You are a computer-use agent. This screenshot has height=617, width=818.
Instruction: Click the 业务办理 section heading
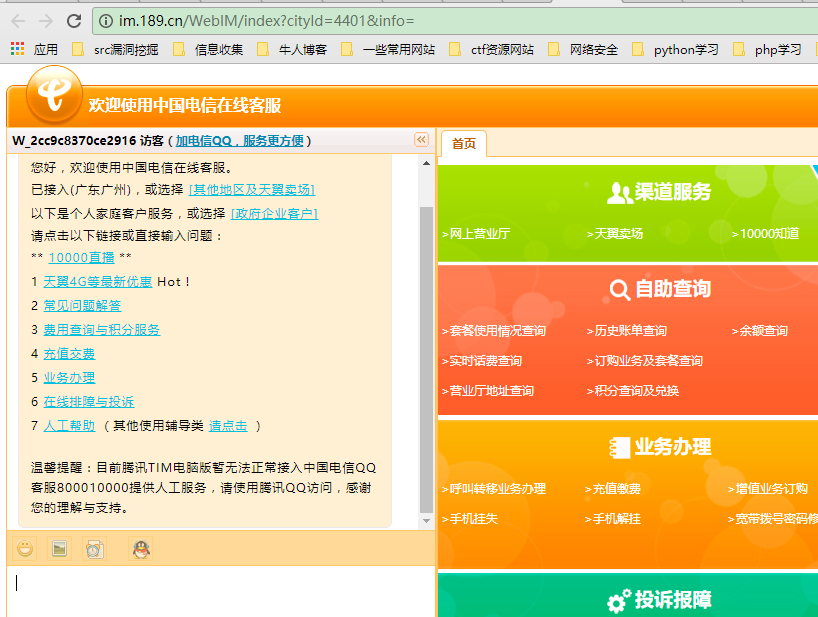point(660,447)
